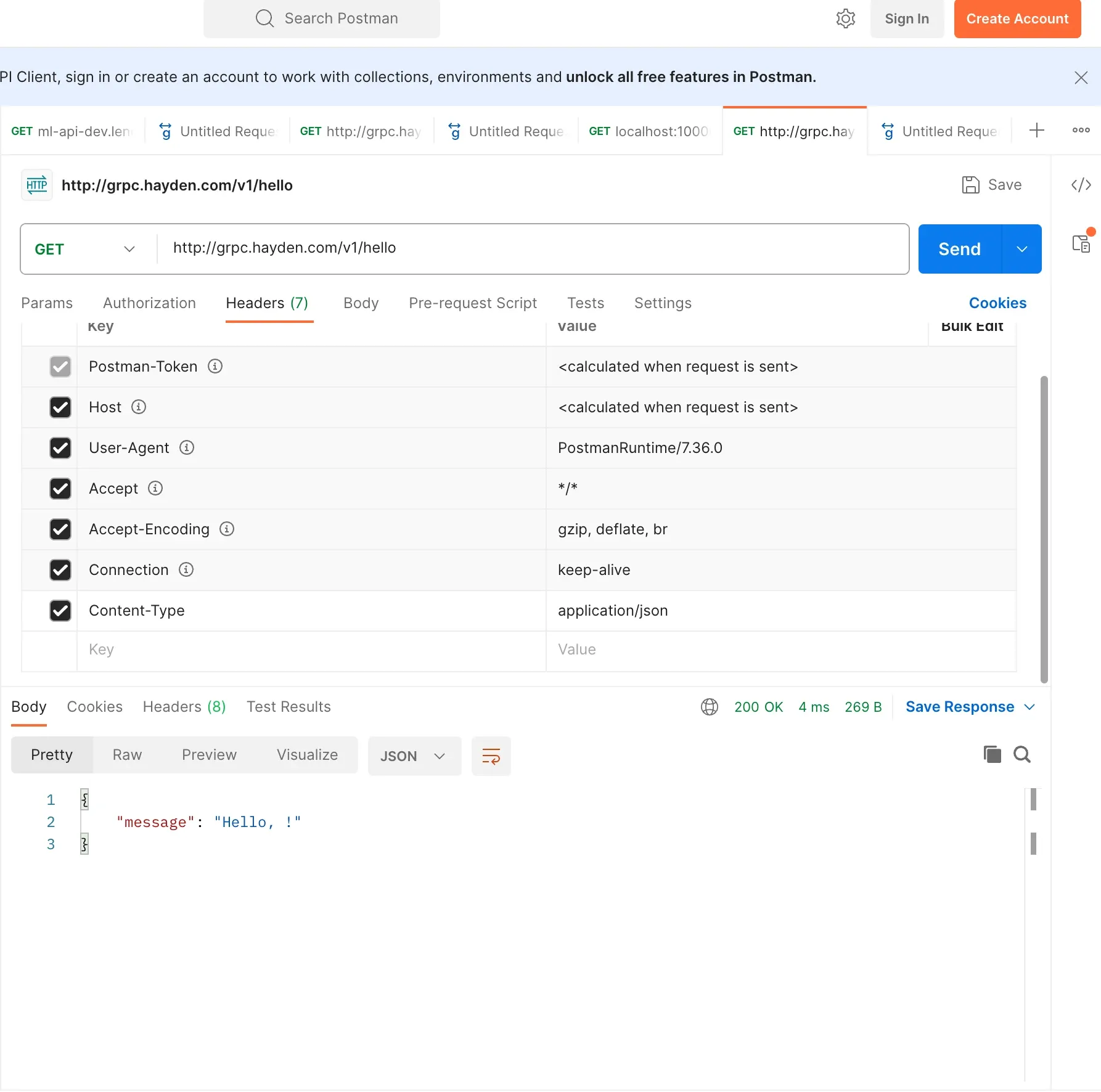The image size is (1101, 1092).
Task: Toggle word wrap in response viewer
Action: click(491, 756)
